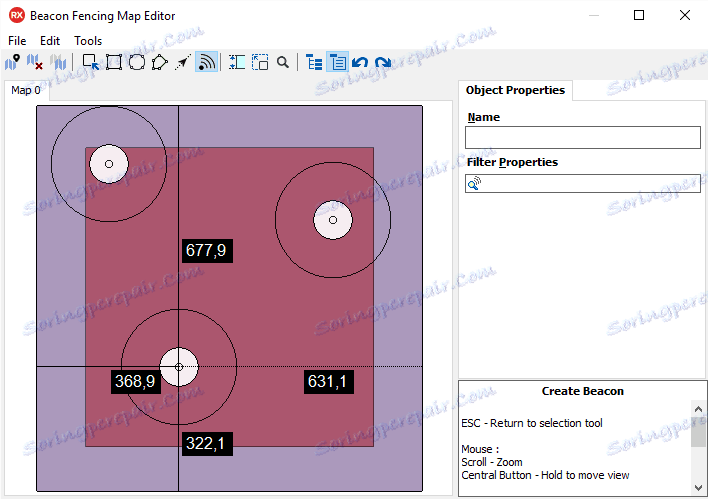Redo the last undone action
Viewport: 708px width, 499px height.
click(383, 62)
